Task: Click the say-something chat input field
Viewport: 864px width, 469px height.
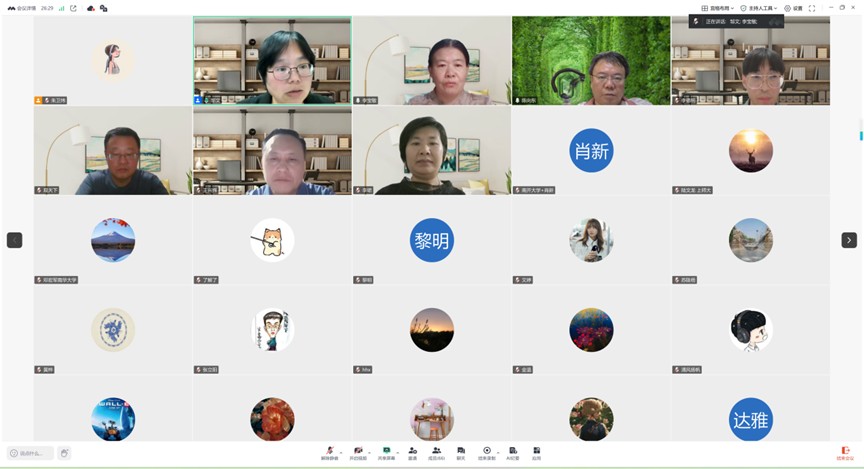Action: (30, 453)
